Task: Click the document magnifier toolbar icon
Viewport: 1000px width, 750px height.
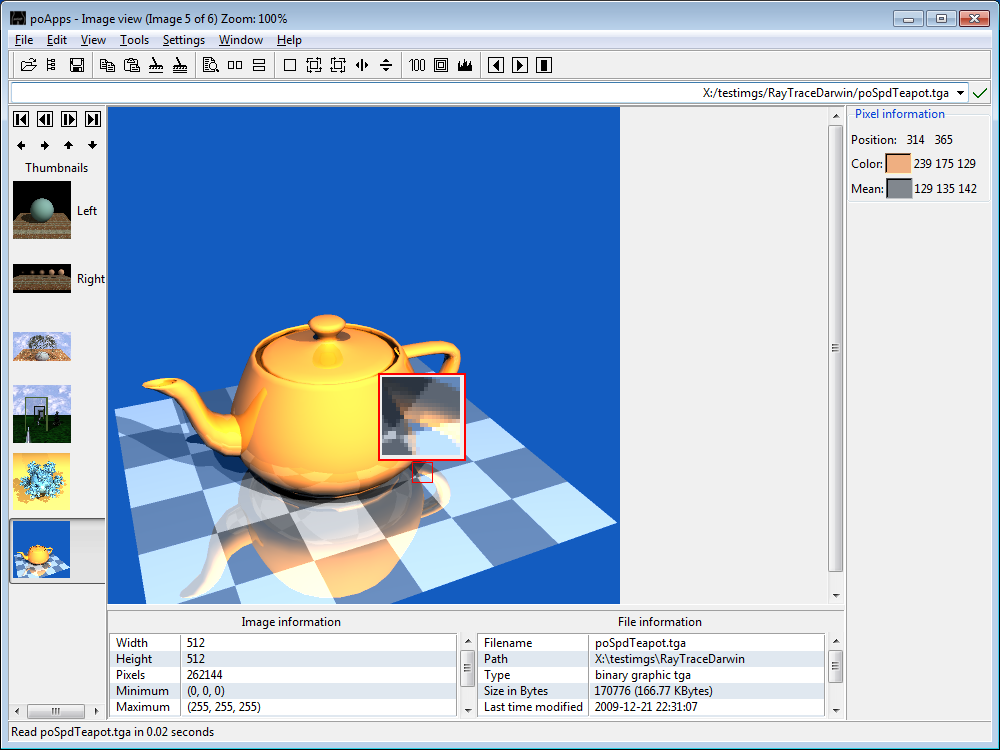Action: pos(210,65)
